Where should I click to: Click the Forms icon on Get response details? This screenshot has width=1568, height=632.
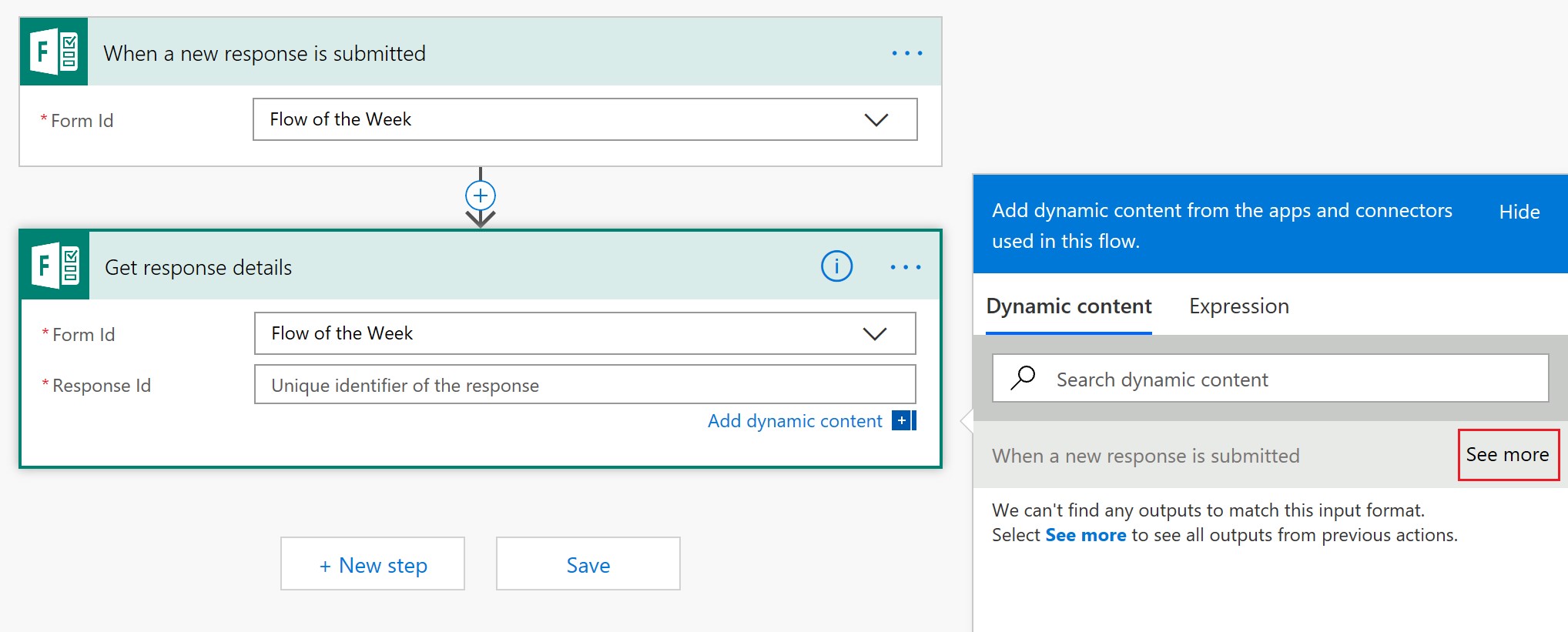pos(55,266)
